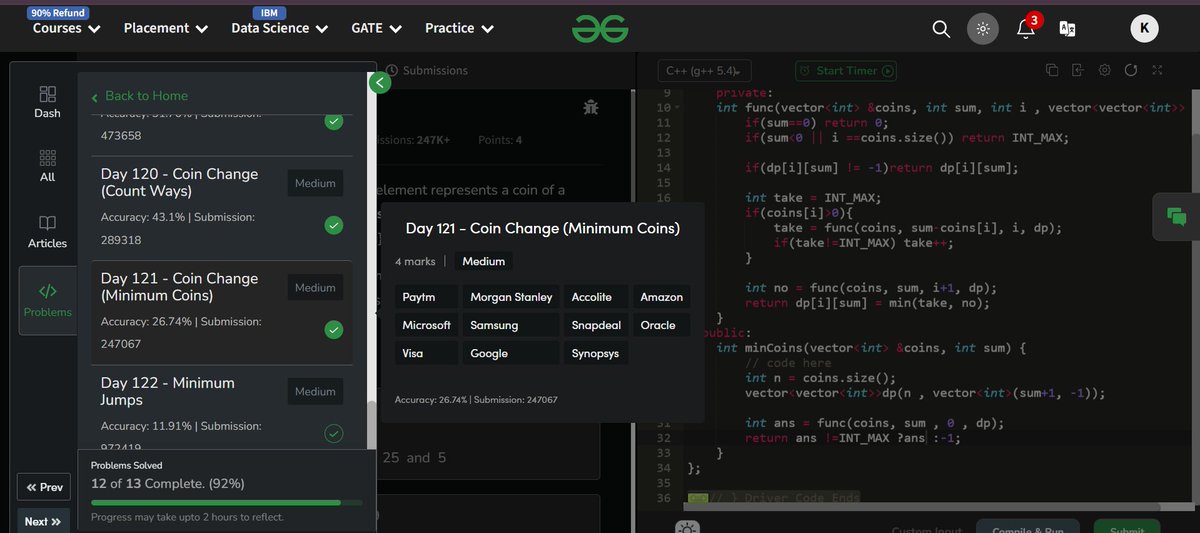
Task: Click the lightbulb hint icon below editor
Action: tap(687, 527)
